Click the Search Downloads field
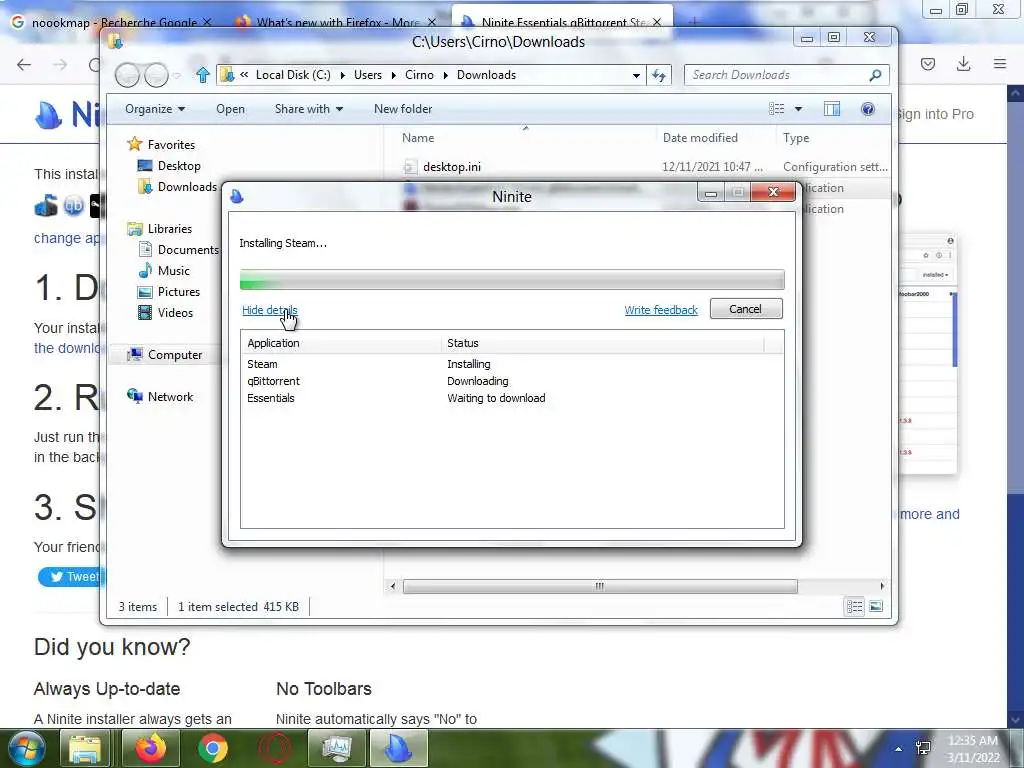 pyautogui.click(x=777, y=75)
